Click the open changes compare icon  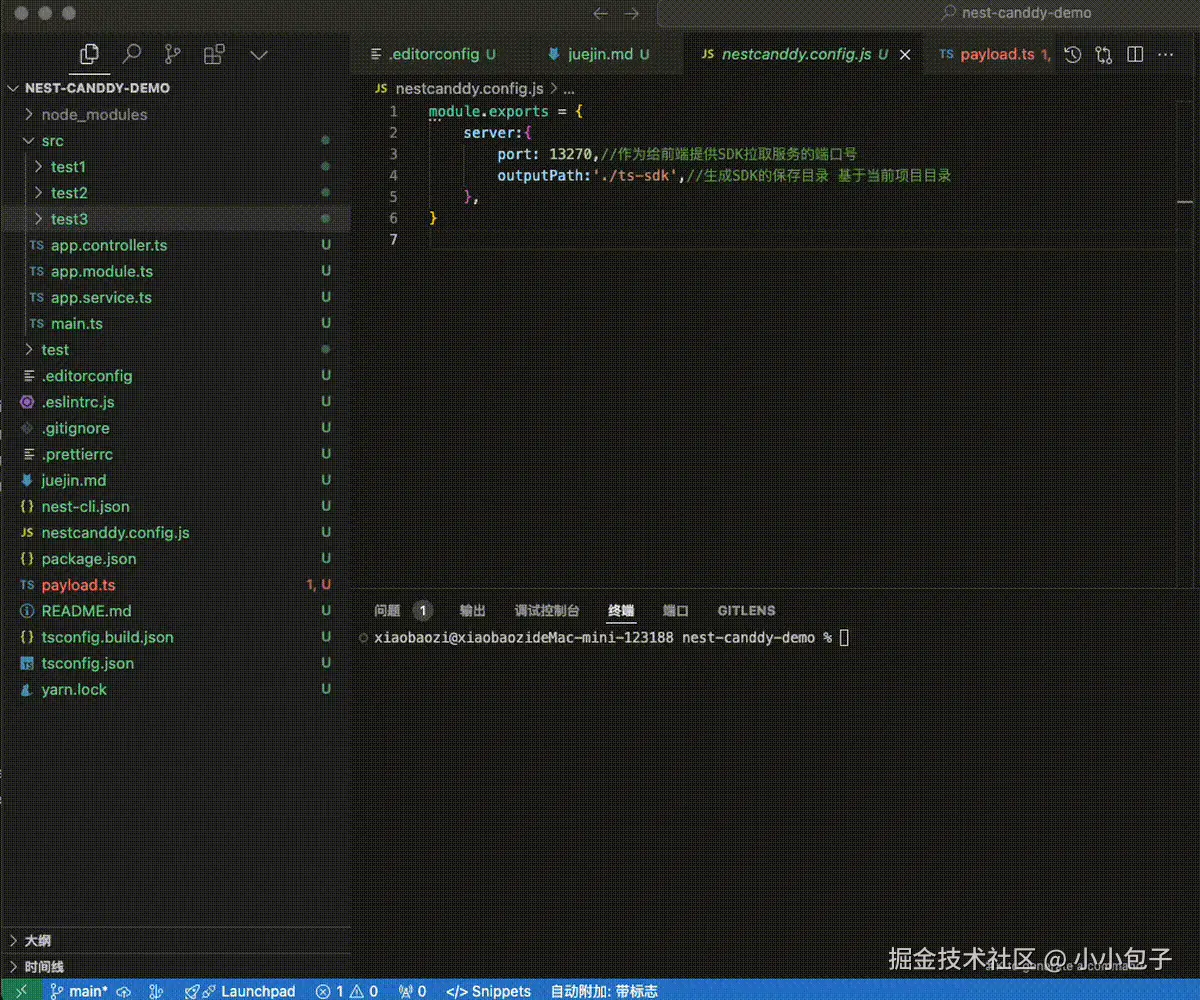click(x=1103, y=54)
